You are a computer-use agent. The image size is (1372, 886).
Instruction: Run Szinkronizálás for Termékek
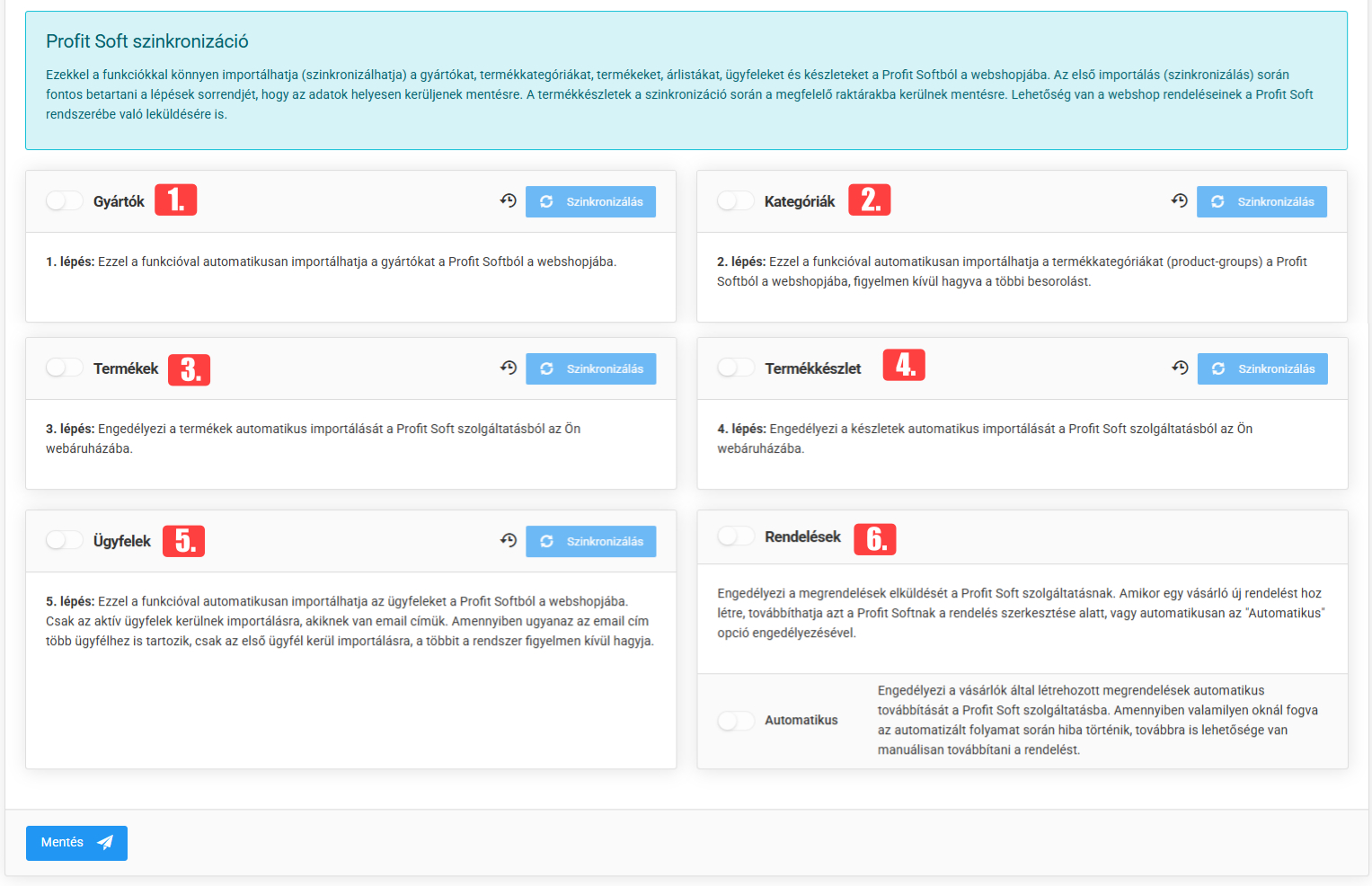click(590, 368)
